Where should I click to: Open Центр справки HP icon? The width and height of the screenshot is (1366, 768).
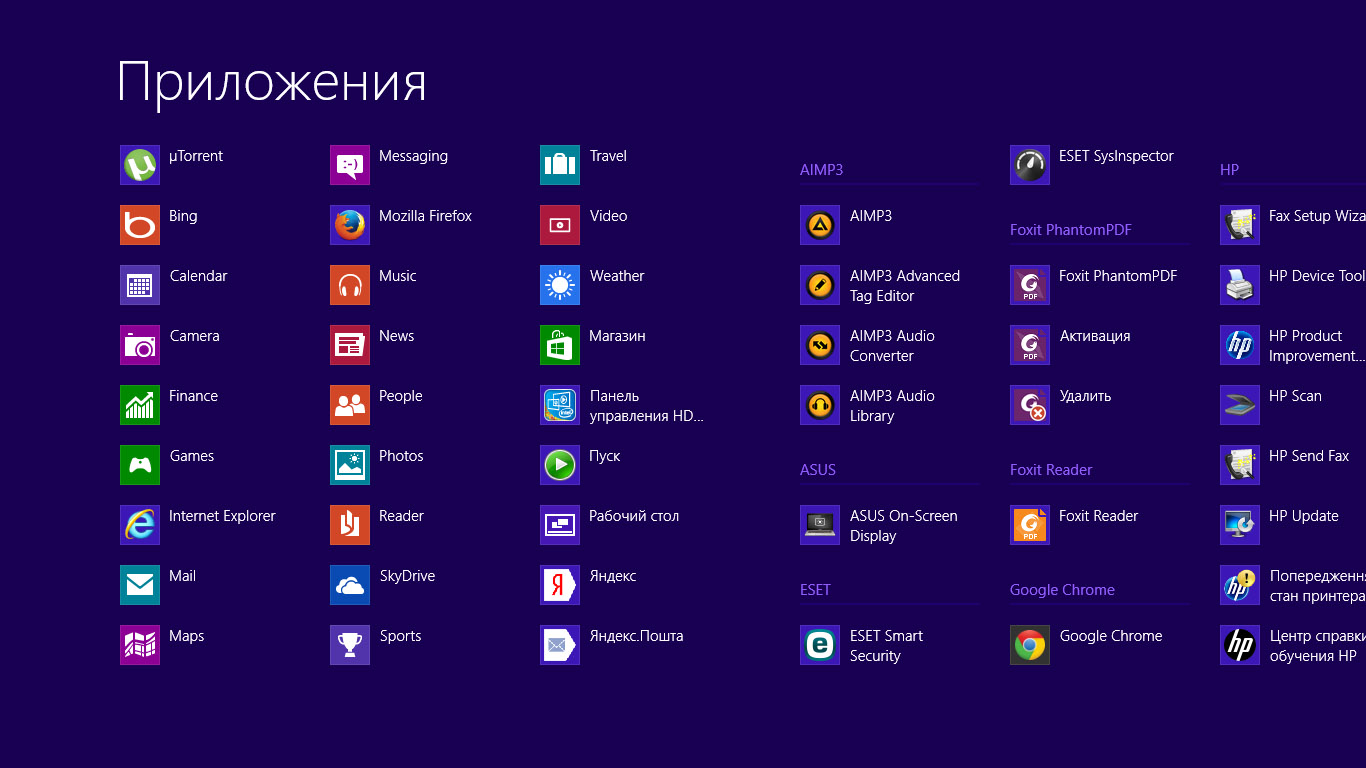click(1240, 645)
